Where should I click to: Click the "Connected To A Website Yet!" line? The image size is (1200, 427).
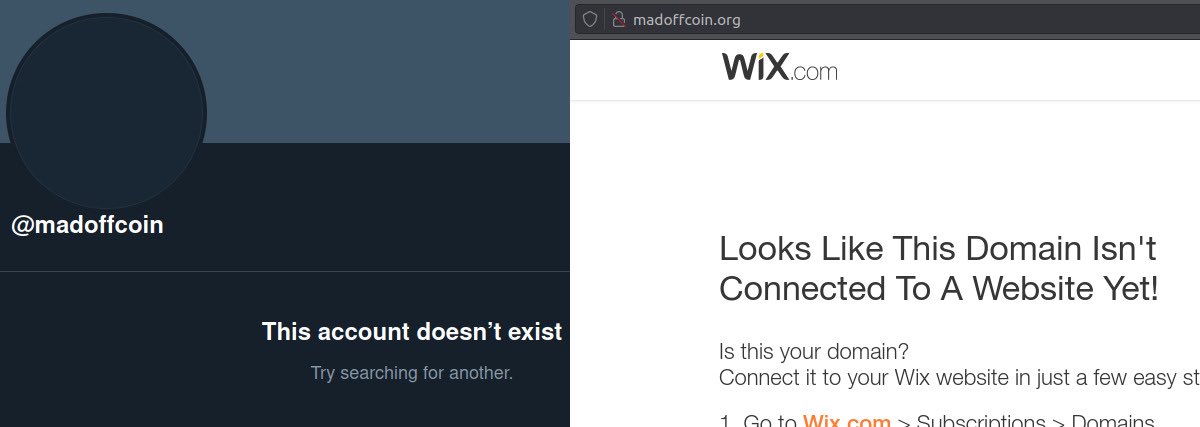(939, 289)
